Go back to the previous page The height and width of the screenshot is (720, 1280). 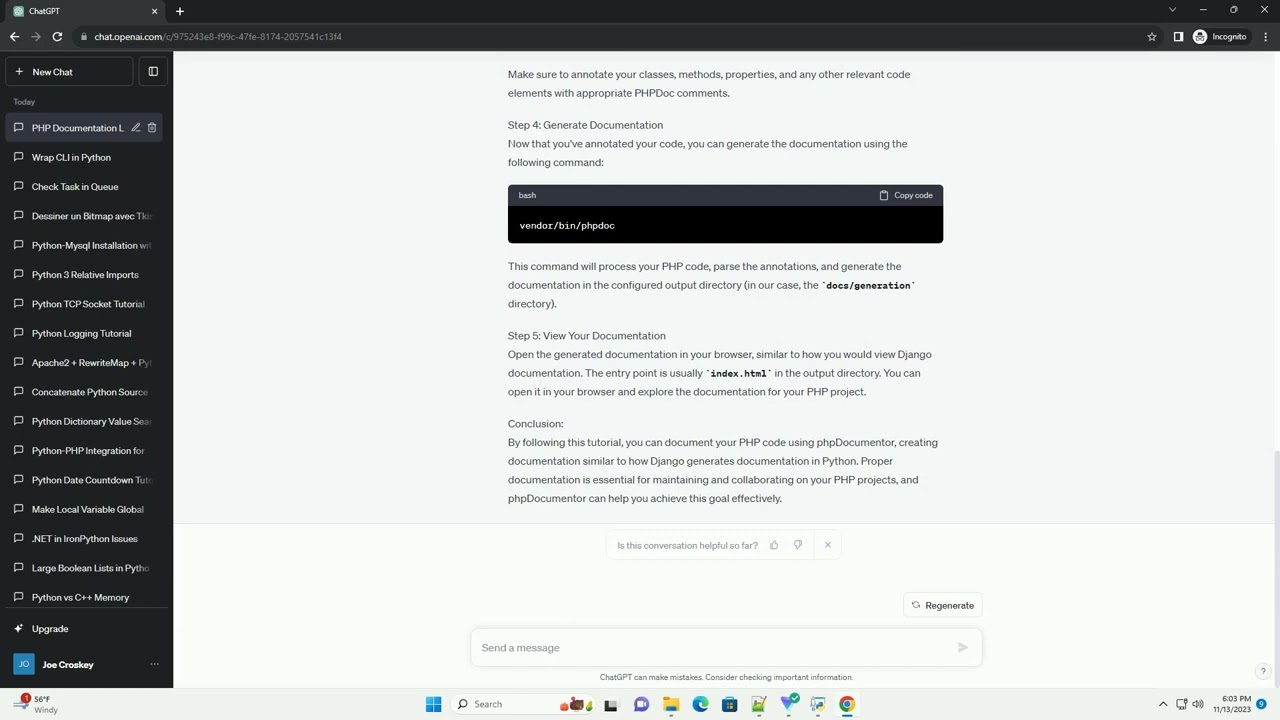14,37
